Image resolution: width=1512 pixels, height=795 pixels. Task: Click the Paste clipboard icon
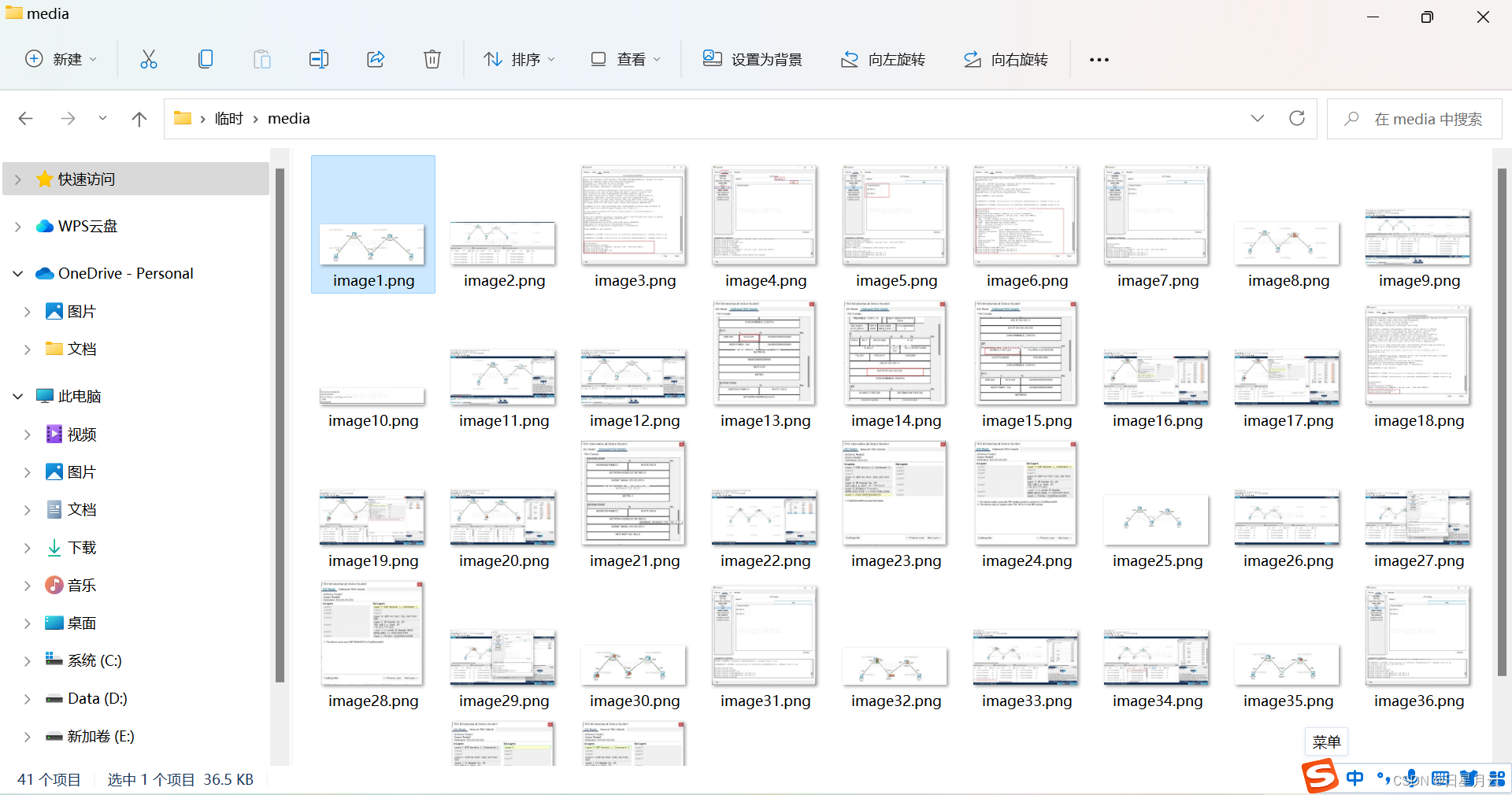(x=262, y=59)
